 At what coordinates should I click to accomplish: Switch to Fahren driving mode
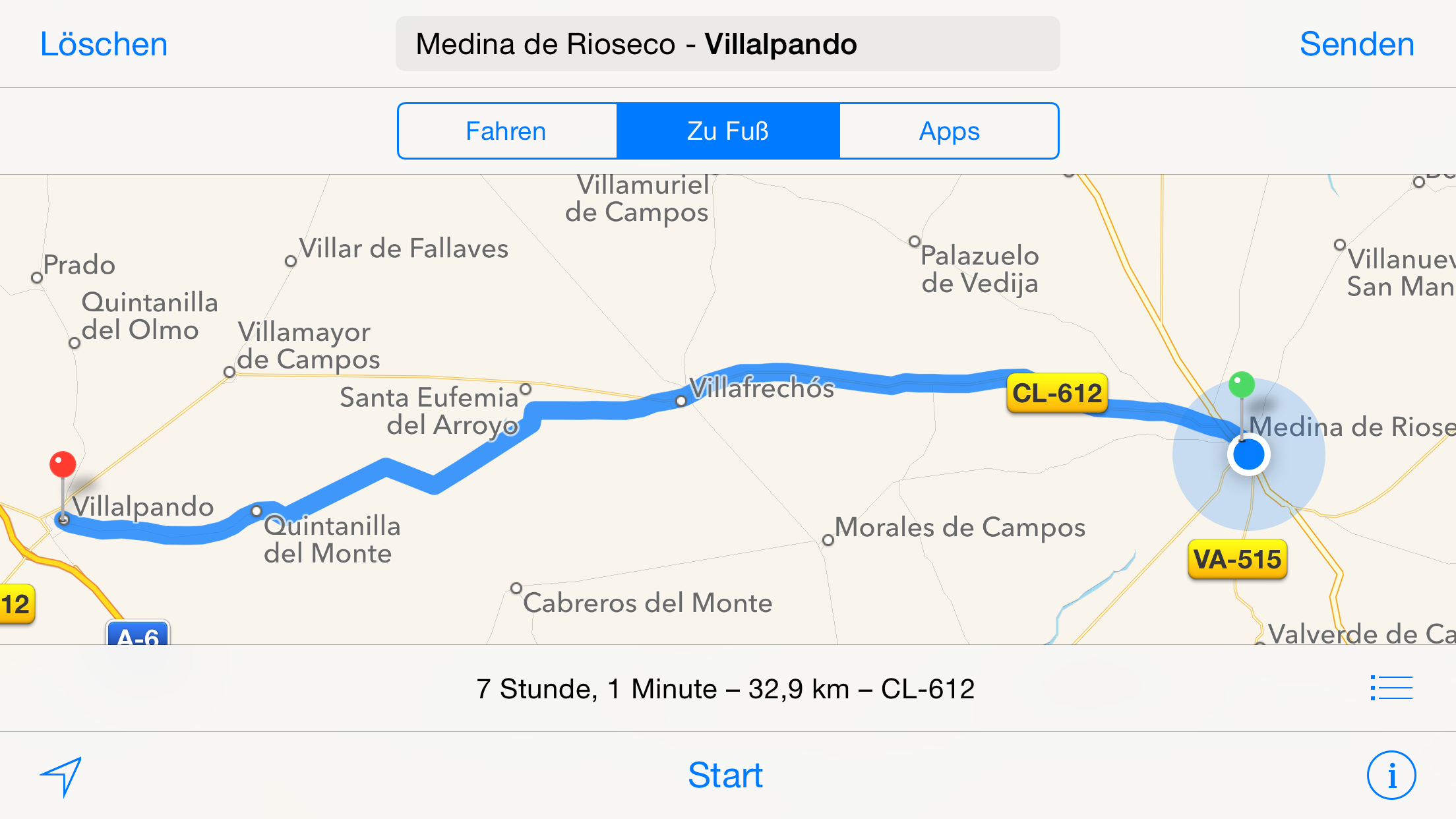(x=506, y=131)
